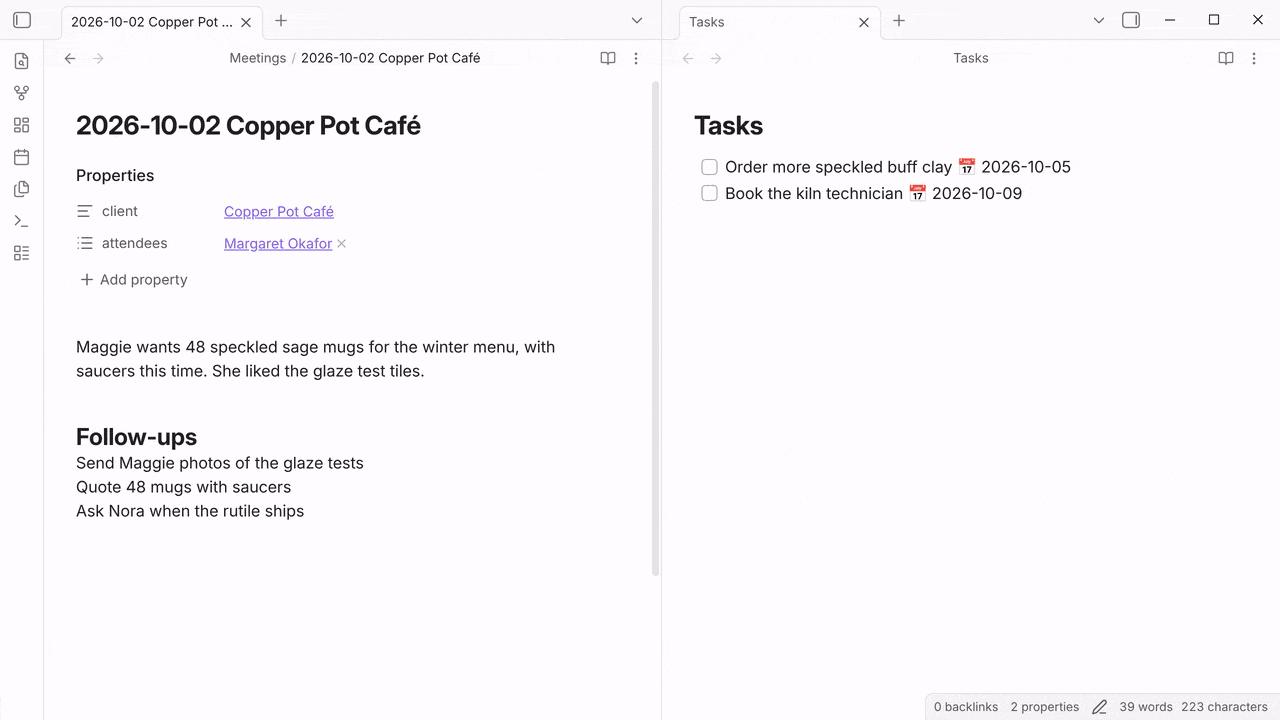
Task: Open today's daily note calendar icon
Action: [x=22, y=157]
